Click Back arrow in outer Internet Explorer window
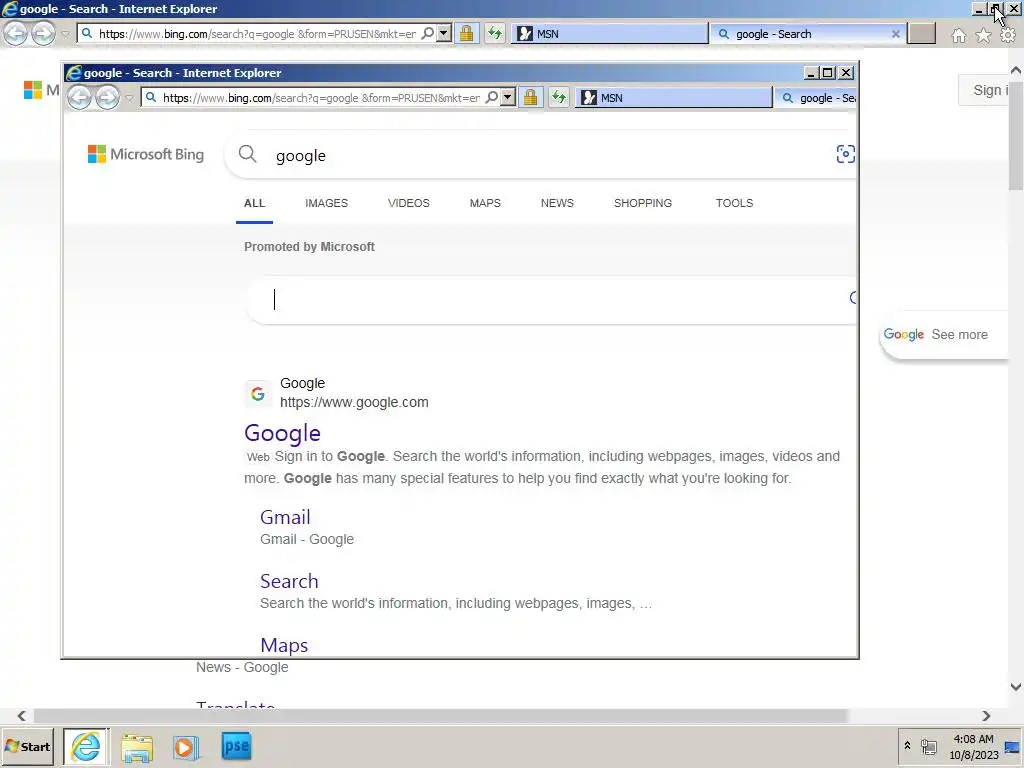This screenshot has height=768, width=1024. click(16, 33)
